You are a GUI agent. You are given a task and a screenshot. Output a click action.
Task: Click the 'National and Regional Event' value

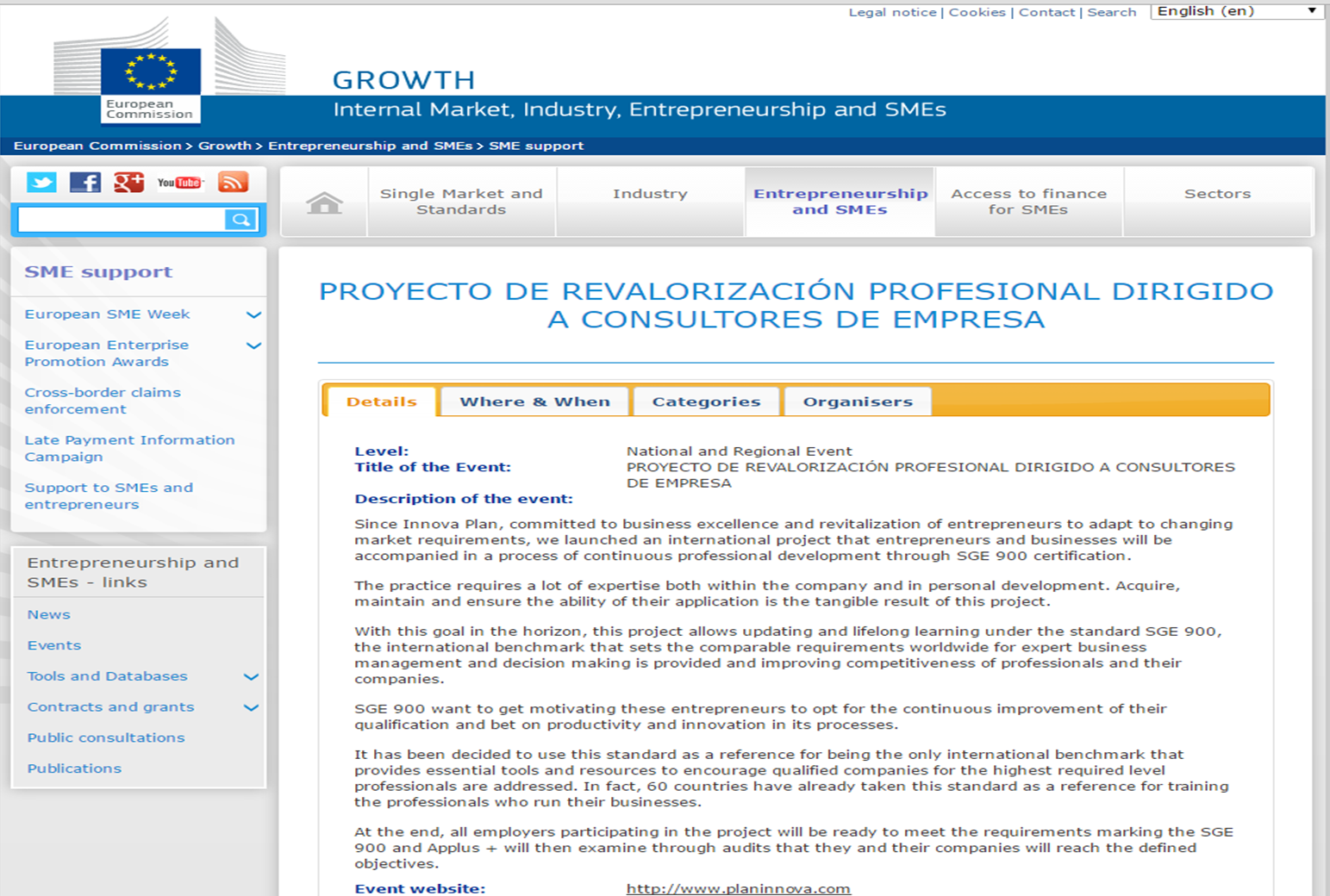coord(739,451)
